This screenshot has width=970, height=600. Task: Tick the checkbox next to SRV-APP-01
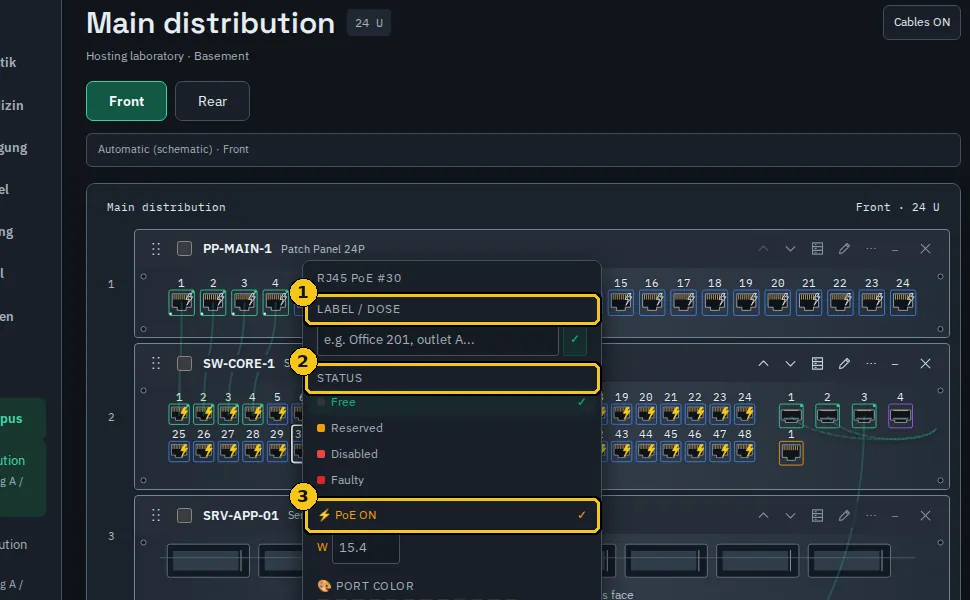point(184,515)
